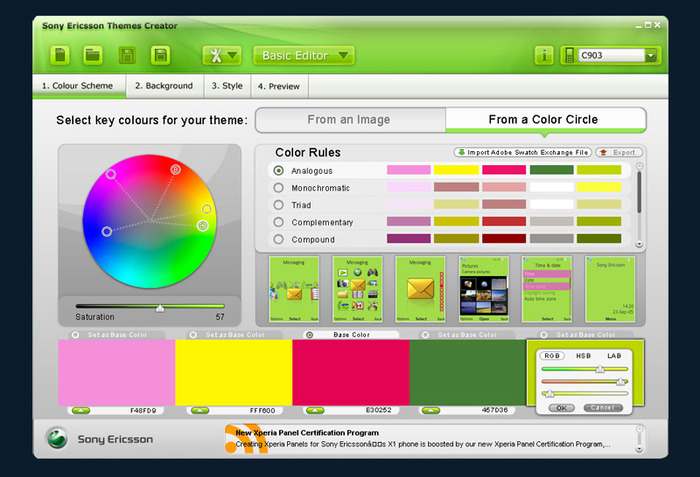Select the yellow-green handle on the color wheel
The height and width of the screenshot is (477, 700).
(203, 226)
